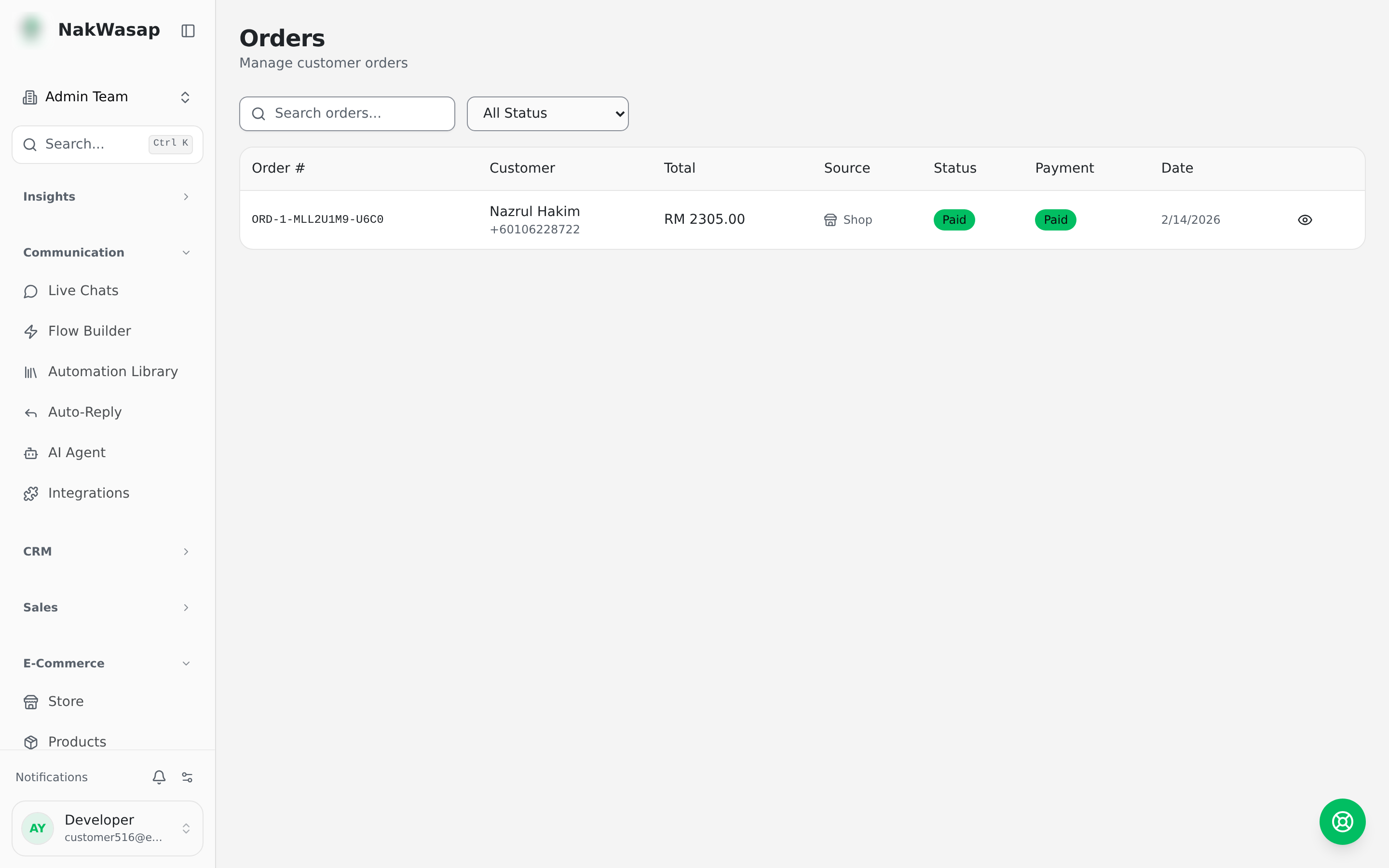This screenshot has width=1389, height=868.
Task: Click the Order # column header
Action: (x=278, y=168)
